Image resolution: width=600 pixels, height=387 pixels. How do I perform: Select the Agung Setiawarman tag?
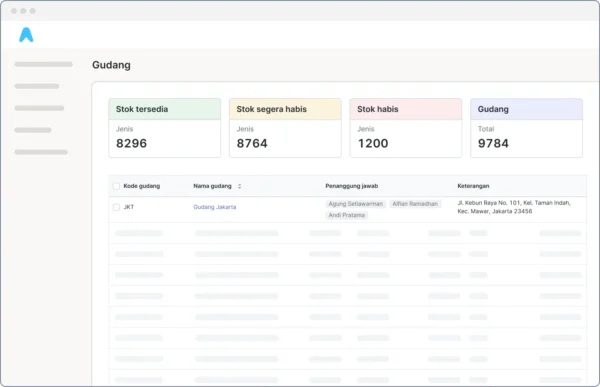coord(355,204)
